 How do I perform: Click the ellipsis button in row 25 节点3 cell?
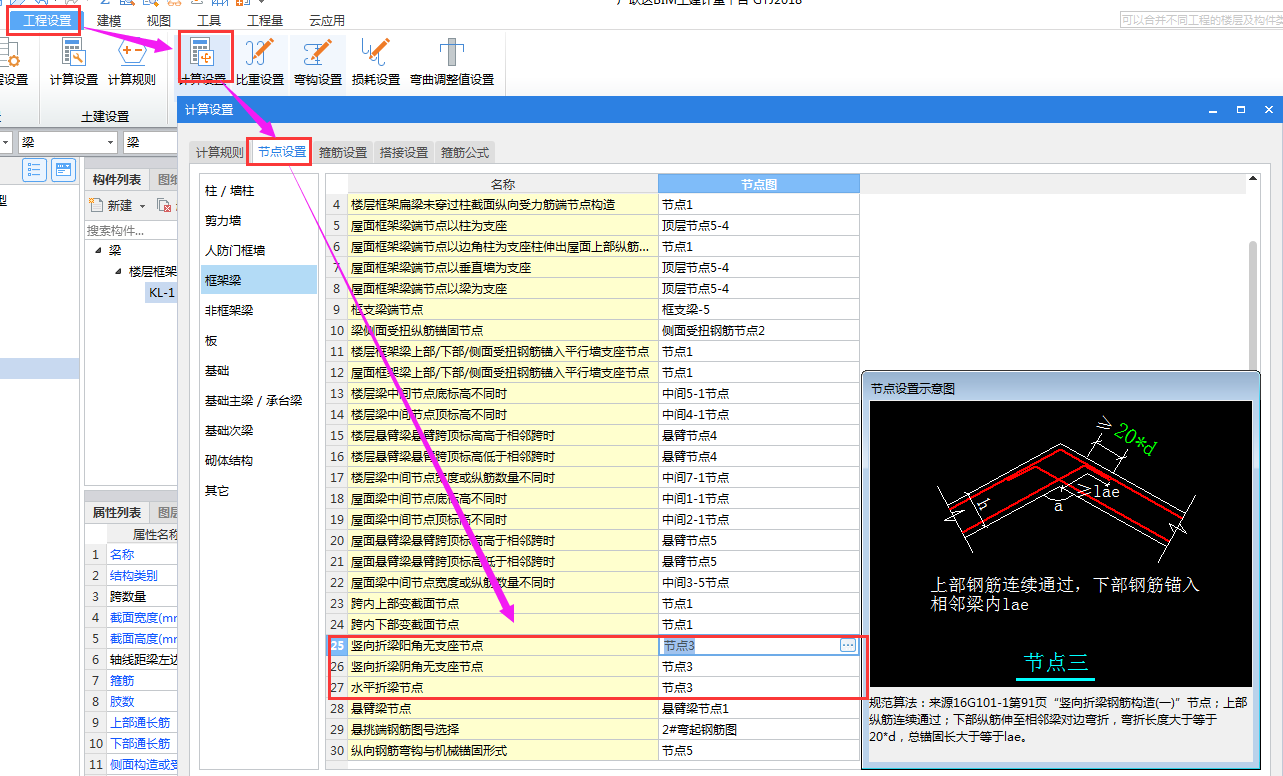(x=848, y=646)
